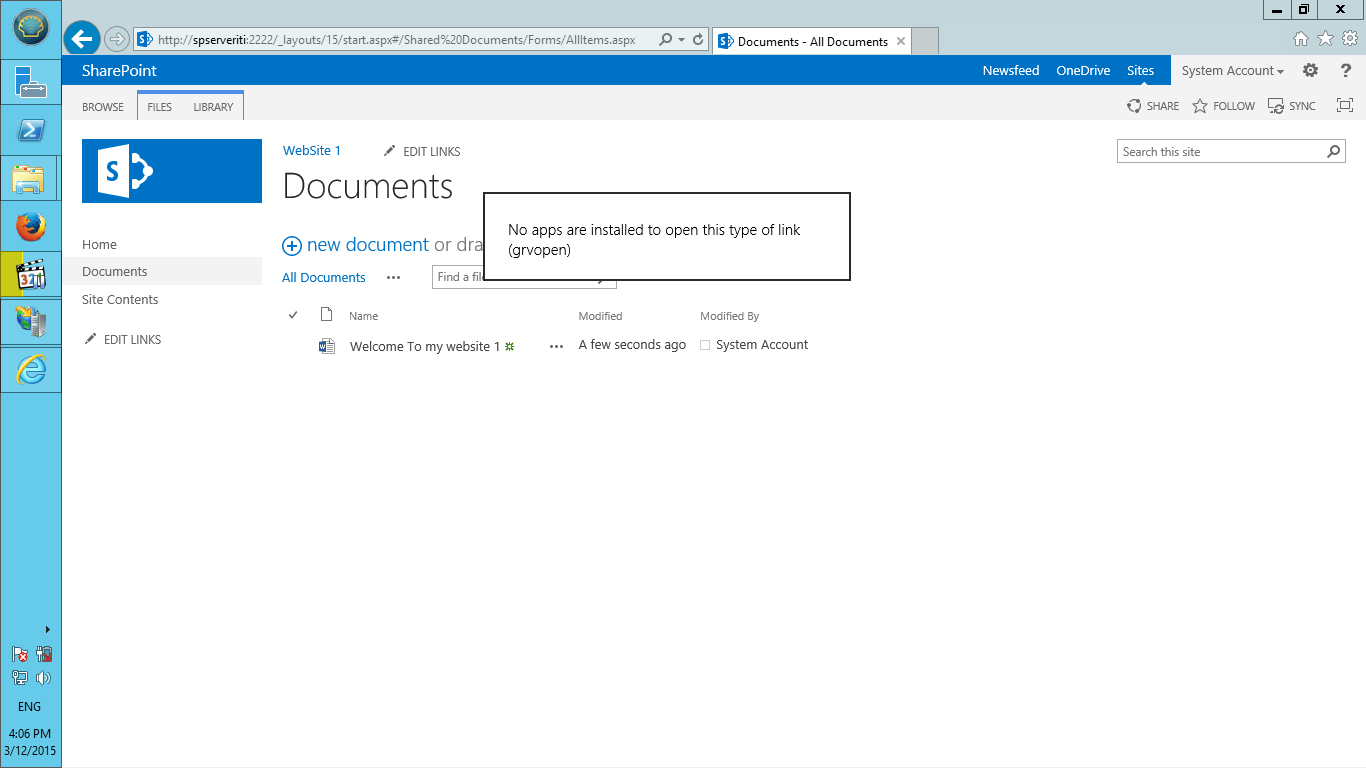Click the presence box beside System Account
The width and height of the screenshot is (1366, 768).
coord(705,345)
